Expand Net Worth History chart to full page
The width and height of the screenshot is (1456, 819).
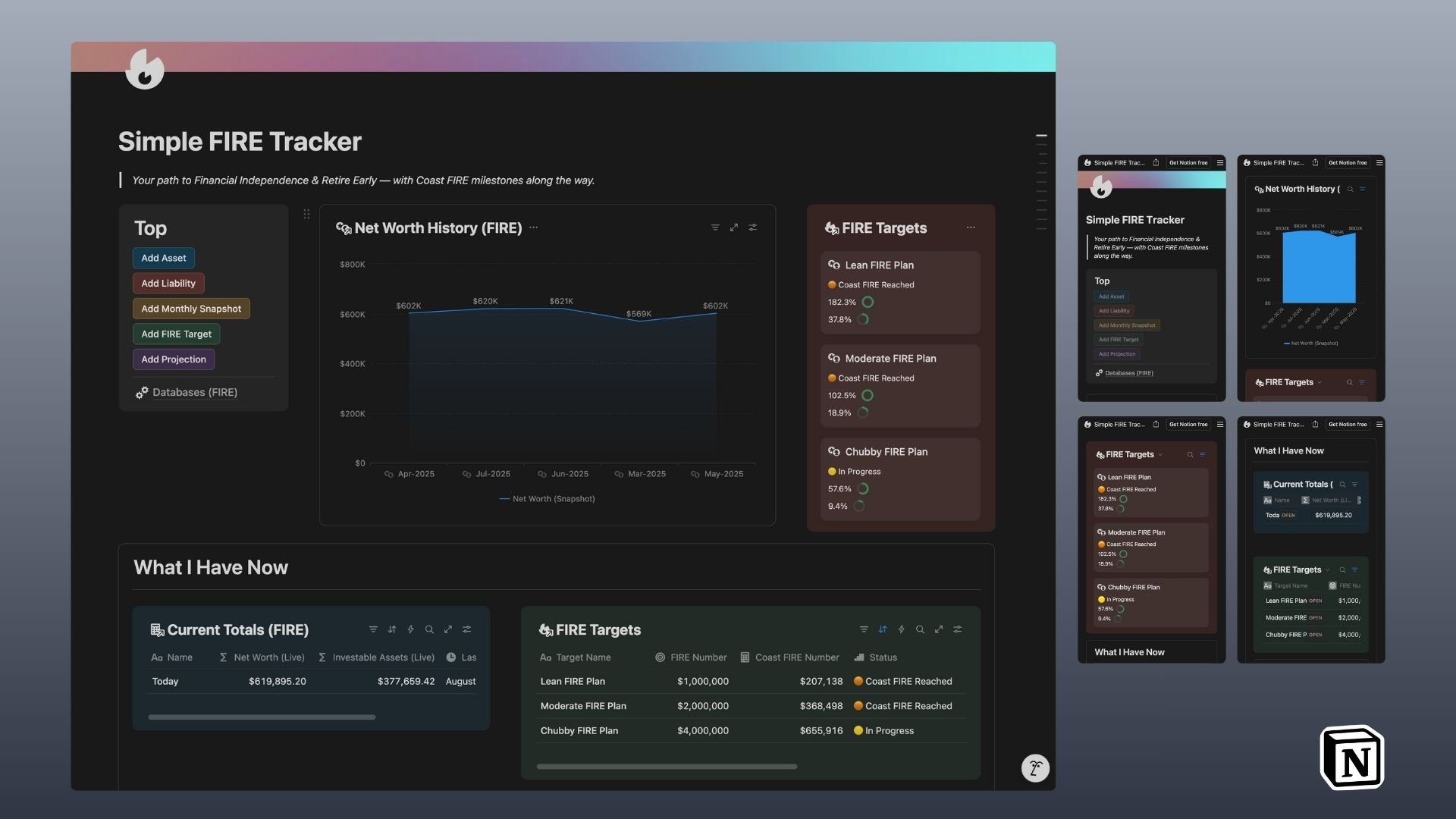(x=734, y=227)
